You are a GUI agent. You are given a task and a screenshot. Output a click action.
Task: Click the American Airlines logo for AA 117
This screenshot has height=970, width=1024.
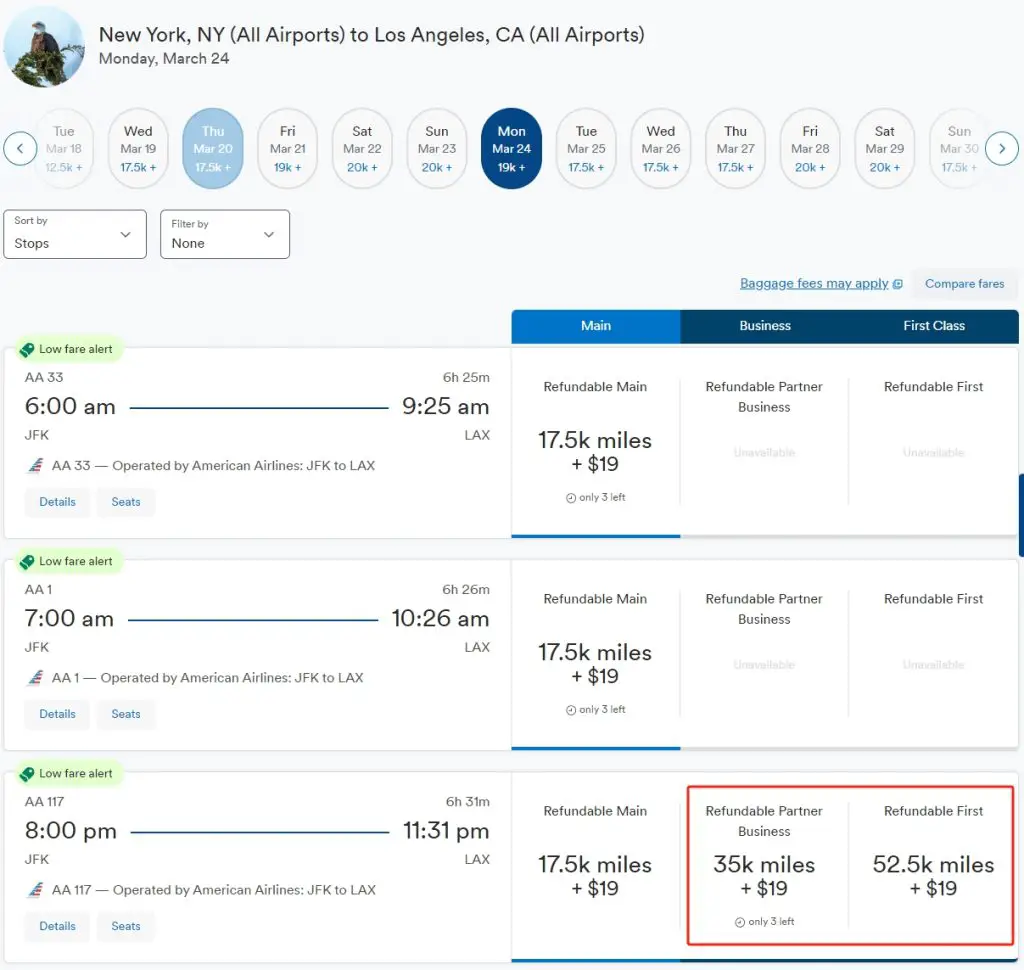[x=36, y=890]
